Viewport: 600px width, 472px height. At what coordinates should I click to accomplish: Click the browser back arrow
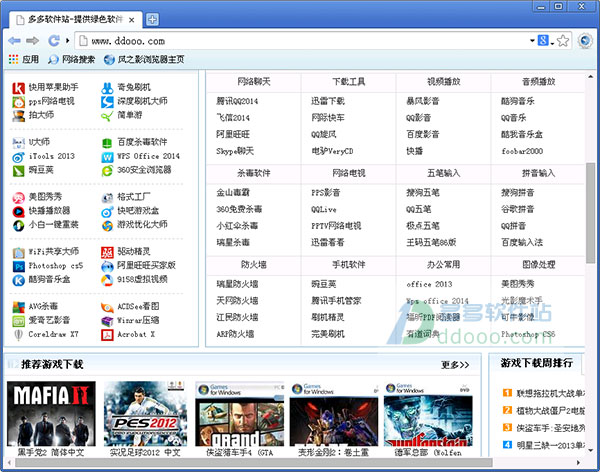(x=14, y=41)
